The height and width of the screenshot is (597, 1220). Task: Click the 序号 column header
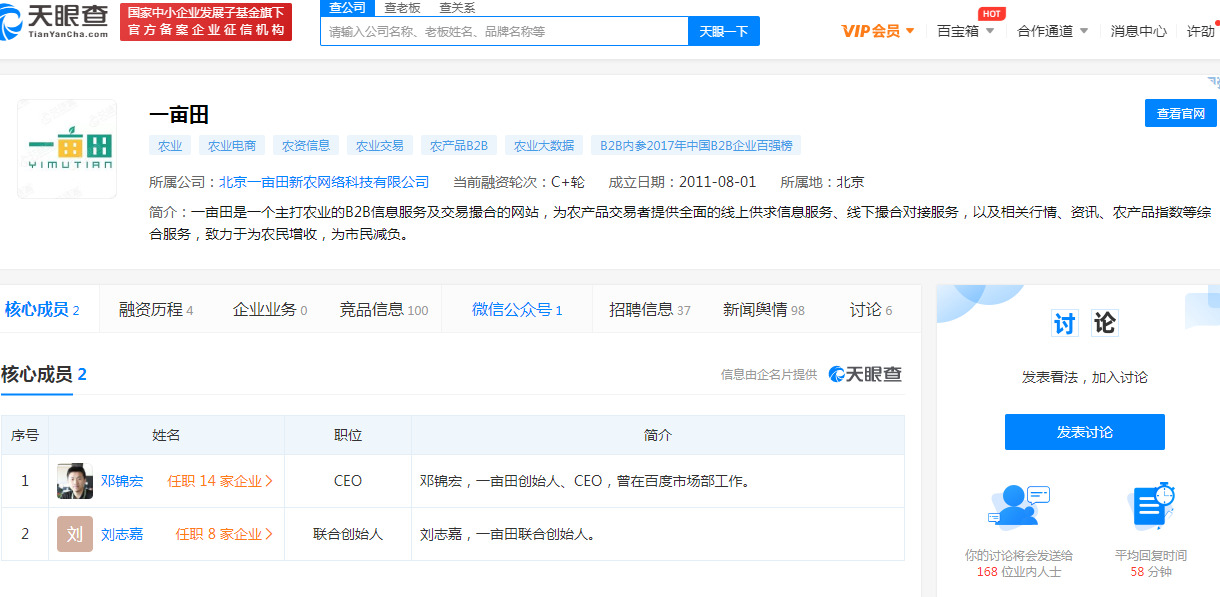(25, 435)
